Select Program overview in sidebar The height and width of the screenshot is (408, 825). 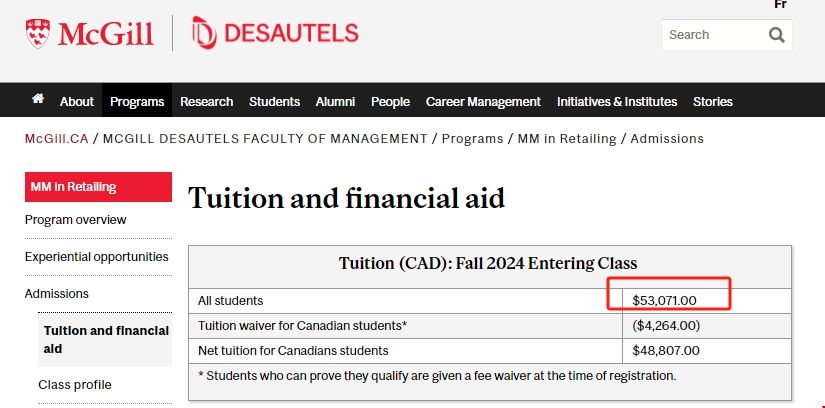pos(76,220)
